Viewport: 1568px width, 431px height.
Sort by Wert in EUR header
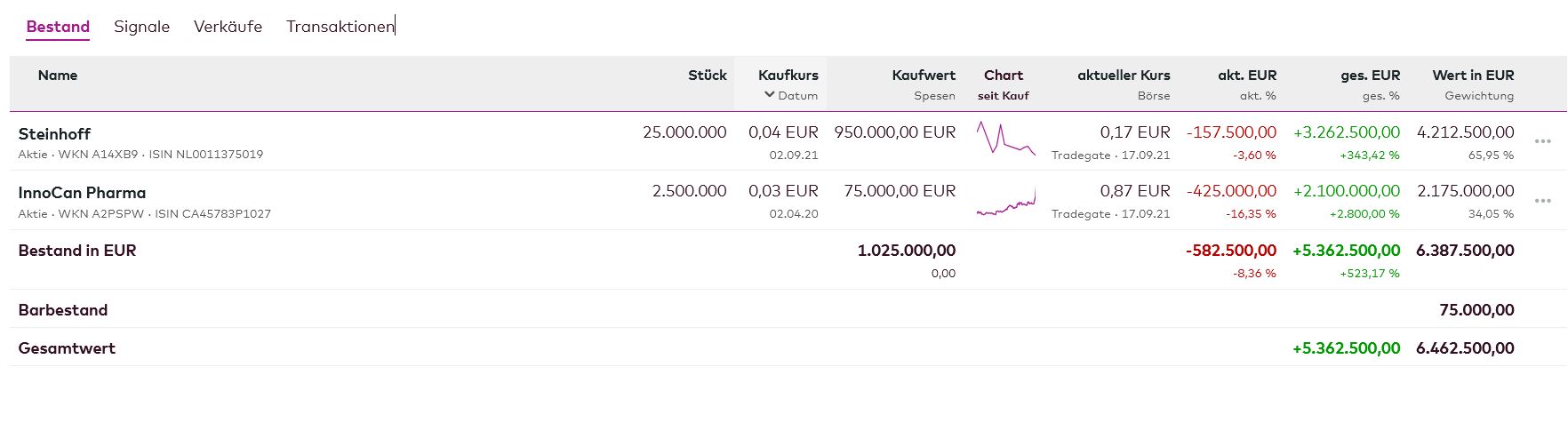(x=1473, y=76)
